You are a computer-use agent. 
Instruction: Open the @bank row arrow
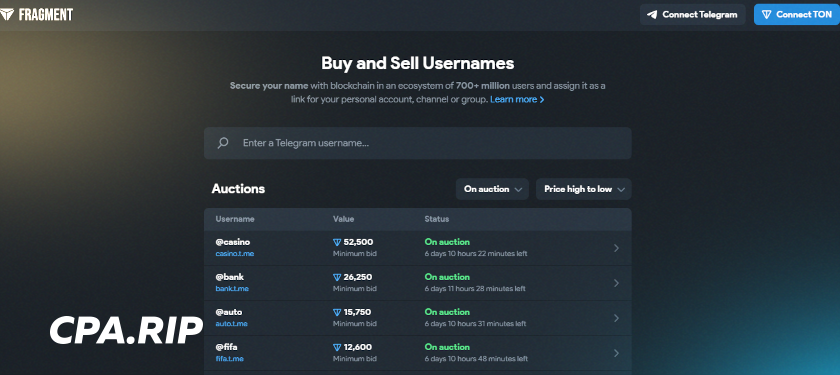tap(616, 283)
